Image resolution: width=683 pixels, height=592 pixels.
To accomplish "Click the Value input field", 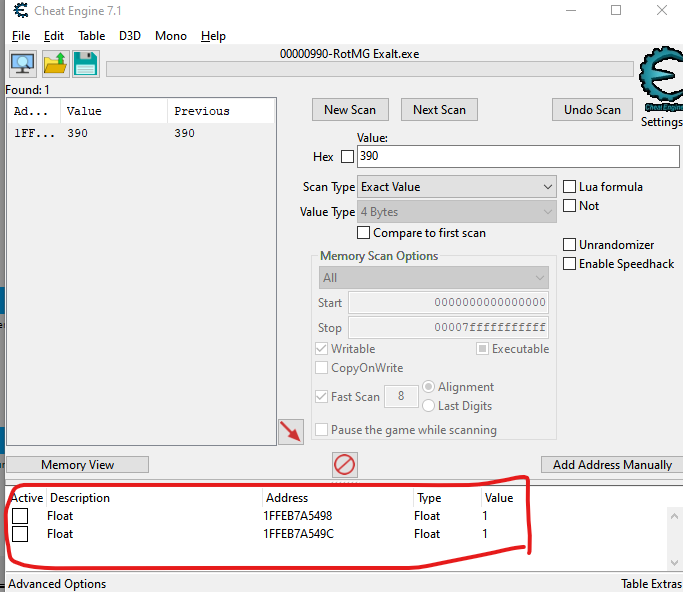I will click(x=517, y=157).
